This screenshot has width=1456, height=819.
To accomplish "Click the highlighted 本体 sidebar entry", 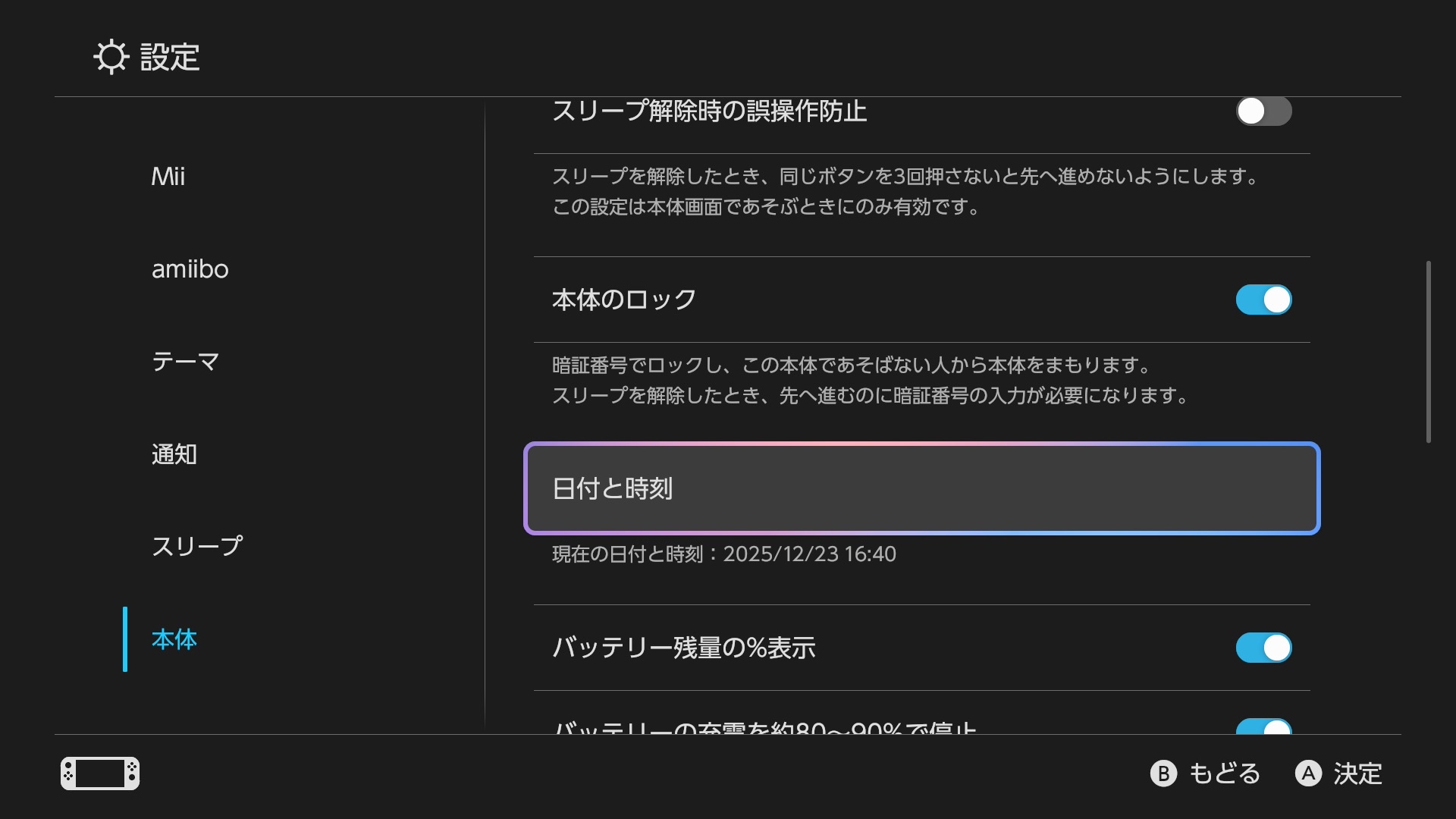I will point(174,639).
